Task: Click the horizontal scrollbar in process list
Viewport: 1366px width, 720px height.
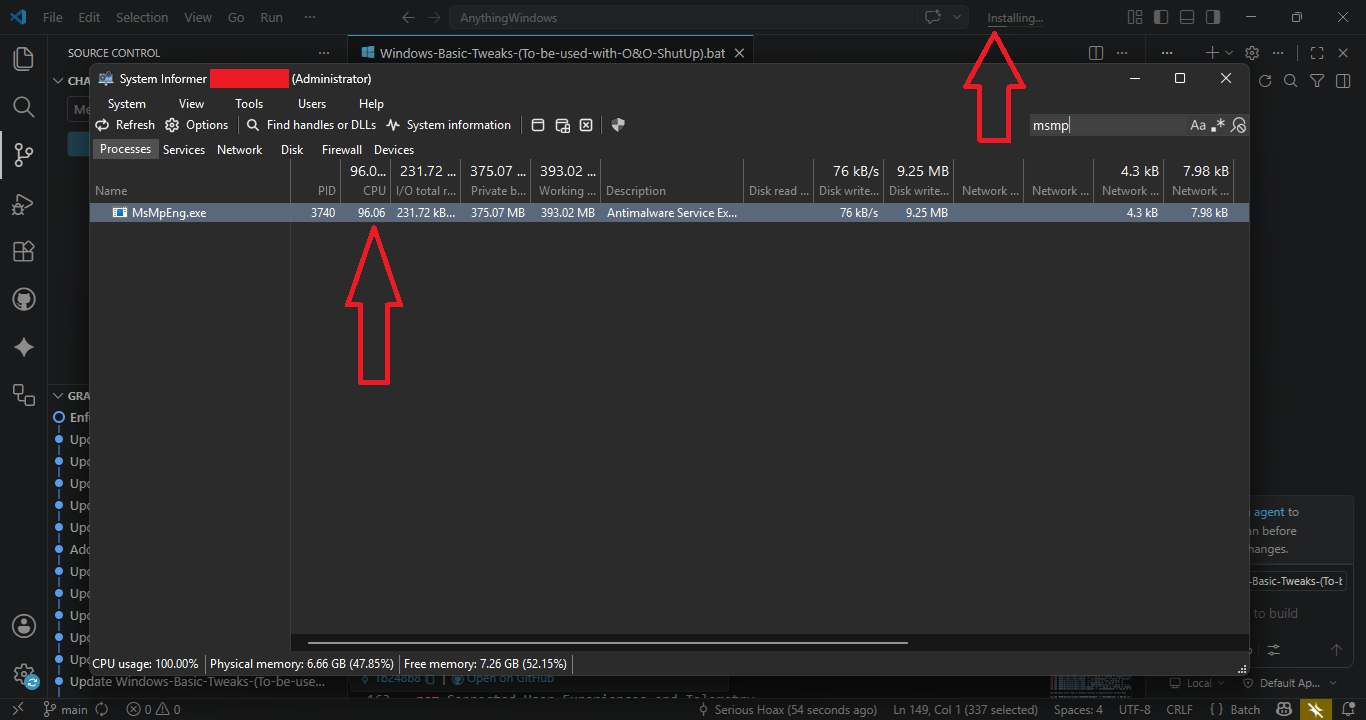Action: (607, 643)
